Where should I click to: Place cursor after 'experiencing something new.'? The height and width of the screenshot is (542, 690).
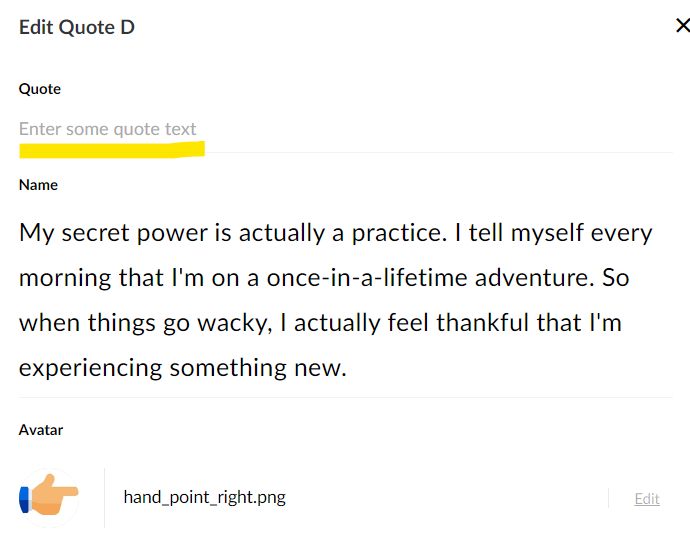pos(348,368)
